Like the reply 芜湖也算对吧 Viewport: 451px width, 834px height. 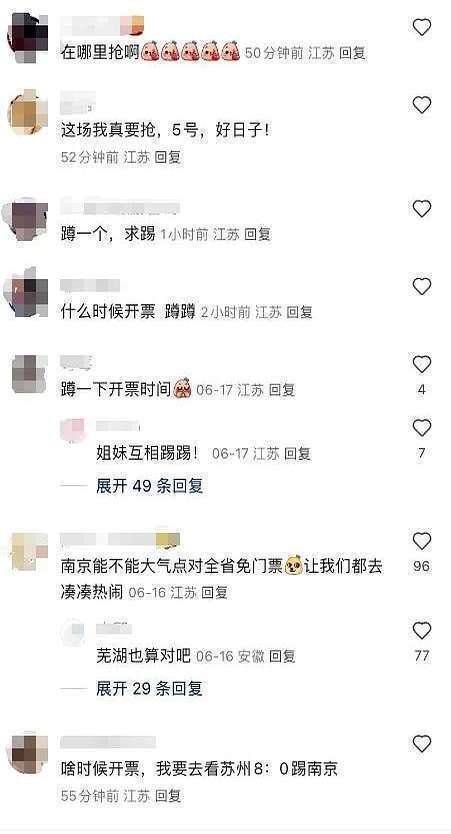pos(421,631)
